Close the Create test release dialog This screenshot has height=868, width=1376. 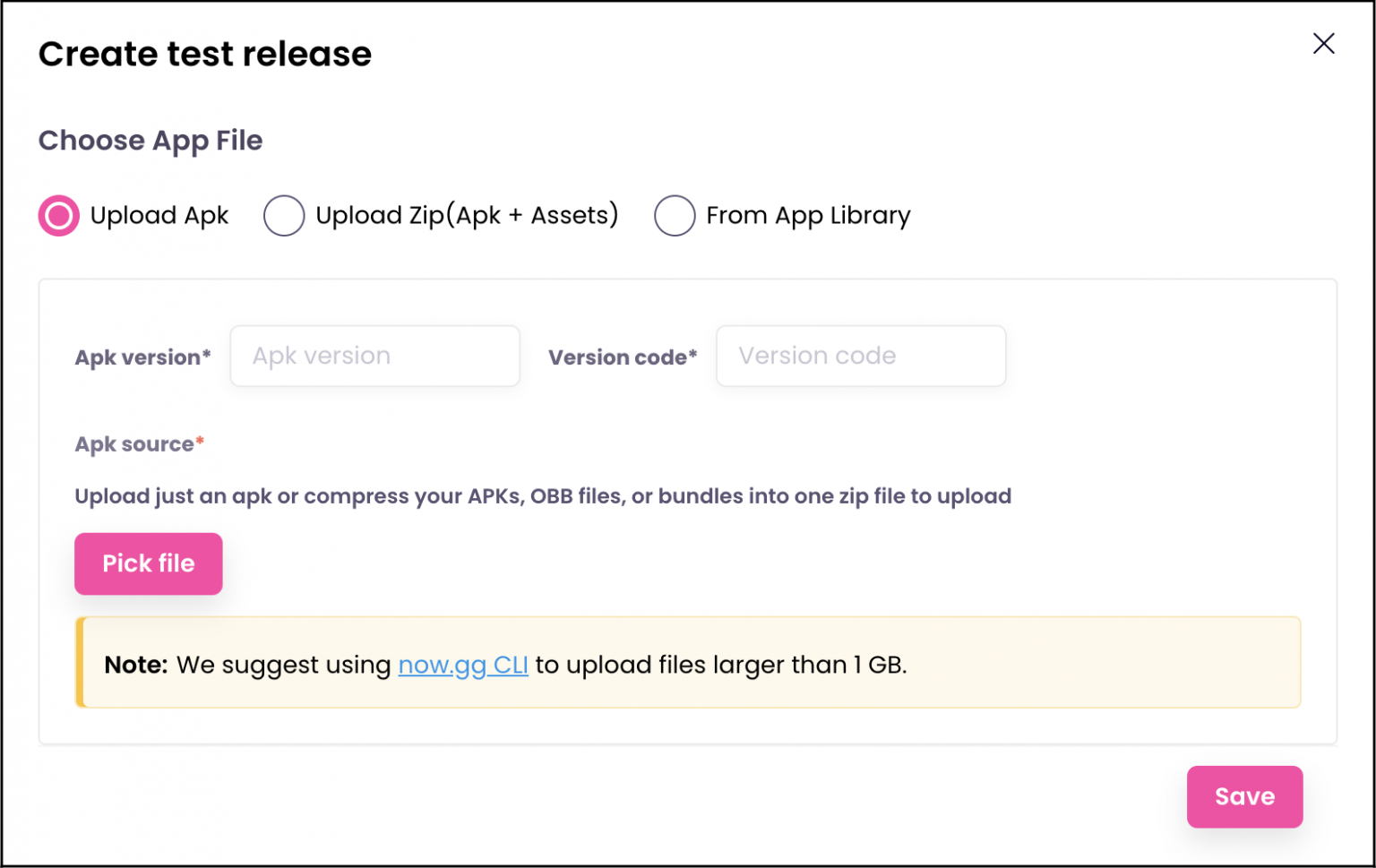pyautogui.click(x=1324, y=44)
